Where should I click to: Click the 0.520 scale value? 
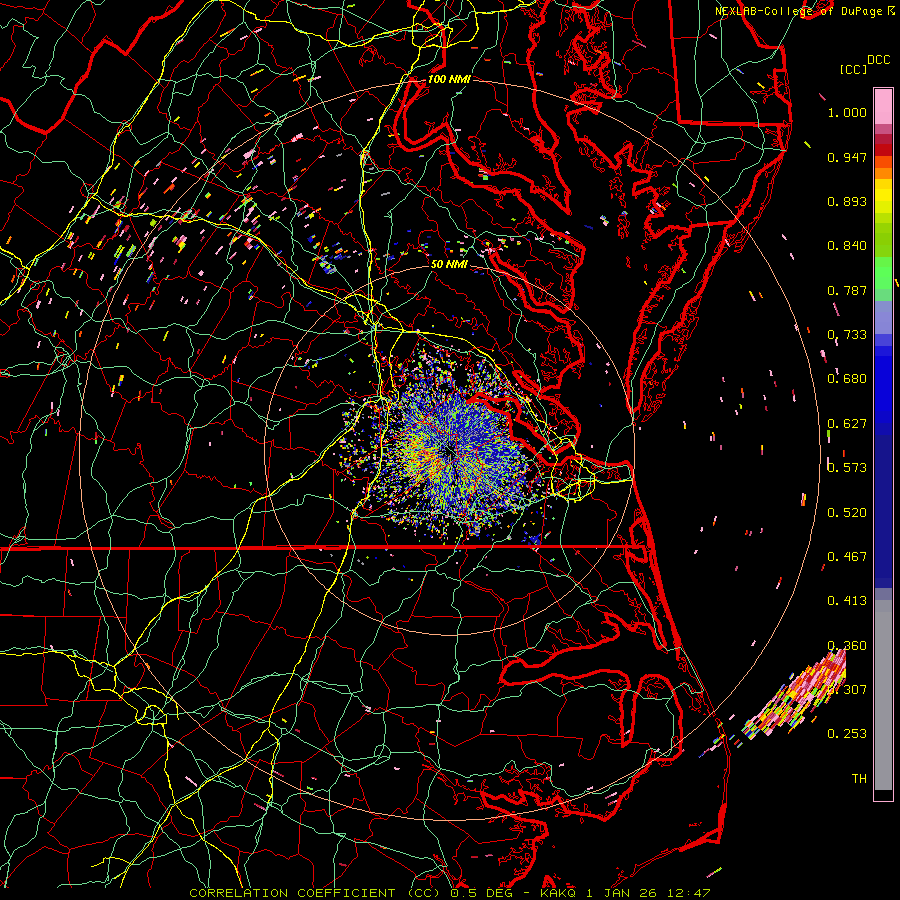click(847, 513)
